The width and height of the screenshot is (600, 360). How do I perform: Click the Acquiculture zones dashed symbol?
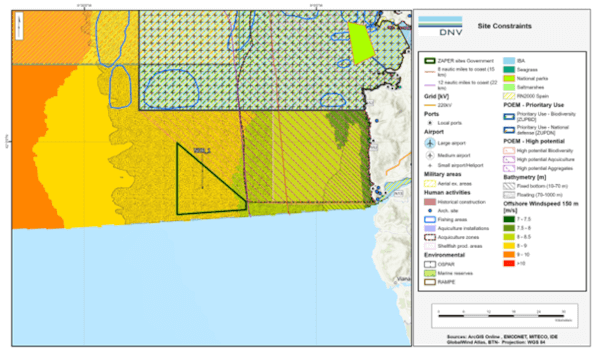click(430, 237)
